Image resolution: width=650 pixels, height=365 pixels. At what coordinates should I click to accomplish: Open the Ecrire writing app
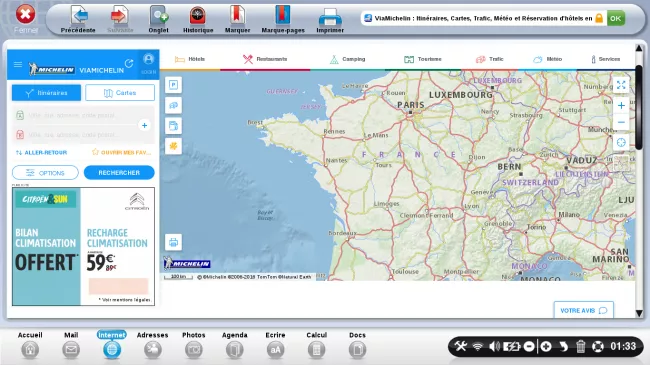pyautogui.click(x=275, y=345)
